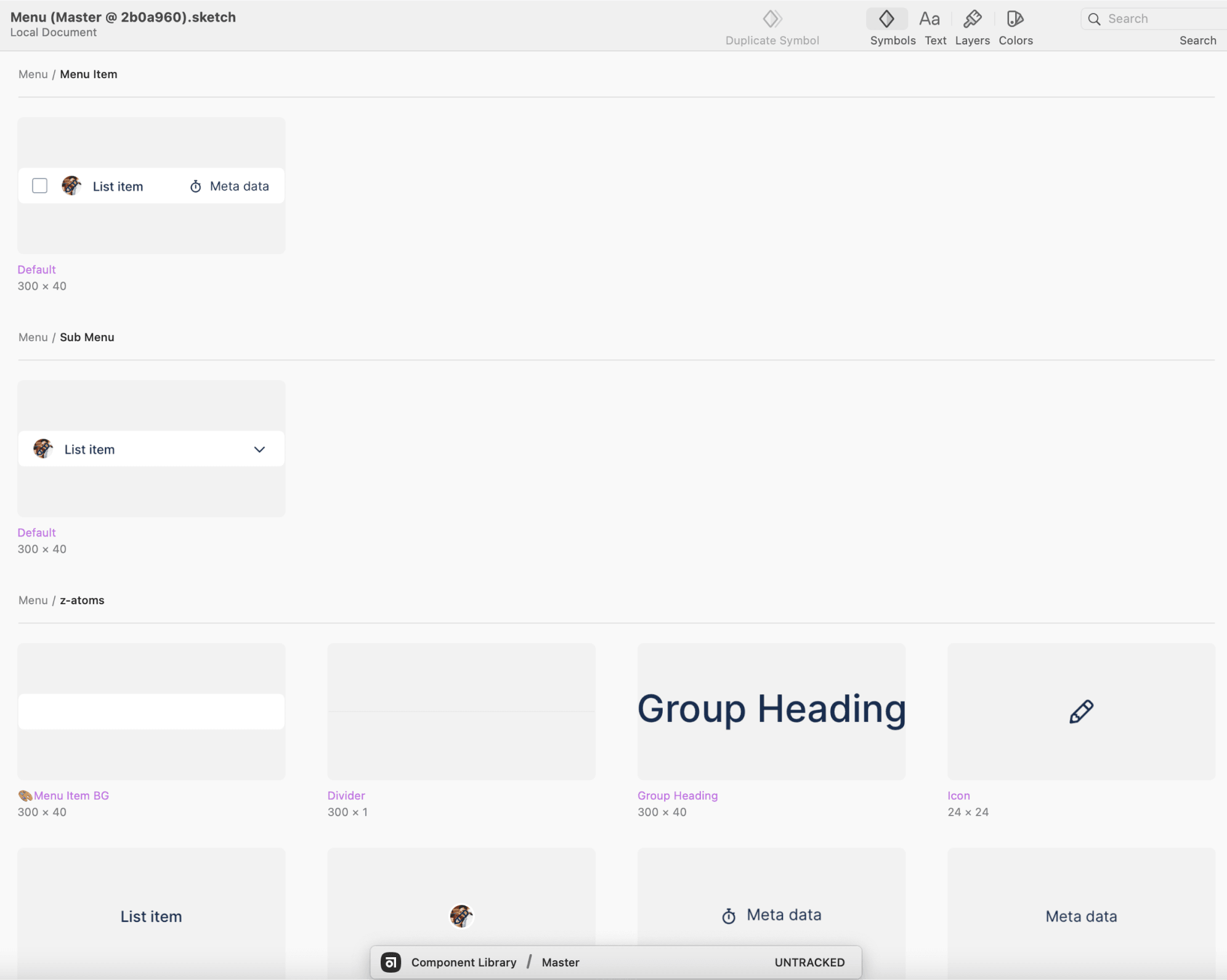Click the '24 × 24' size text under Icon
Screen dimensions: 1227x980
968,812
